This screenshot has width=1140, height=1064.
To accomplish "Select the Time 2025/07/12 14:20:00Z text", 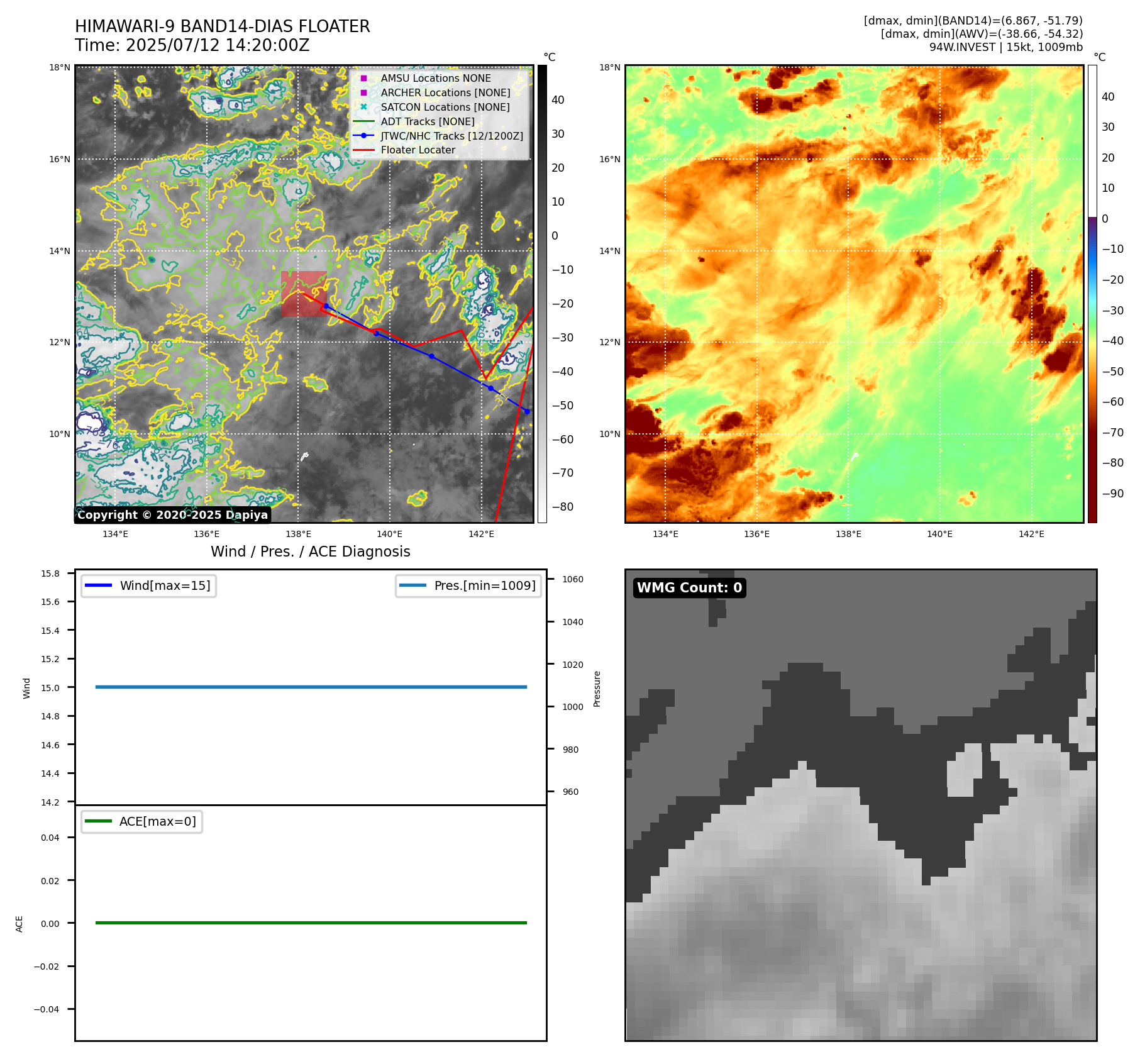I will coord(192,45).
